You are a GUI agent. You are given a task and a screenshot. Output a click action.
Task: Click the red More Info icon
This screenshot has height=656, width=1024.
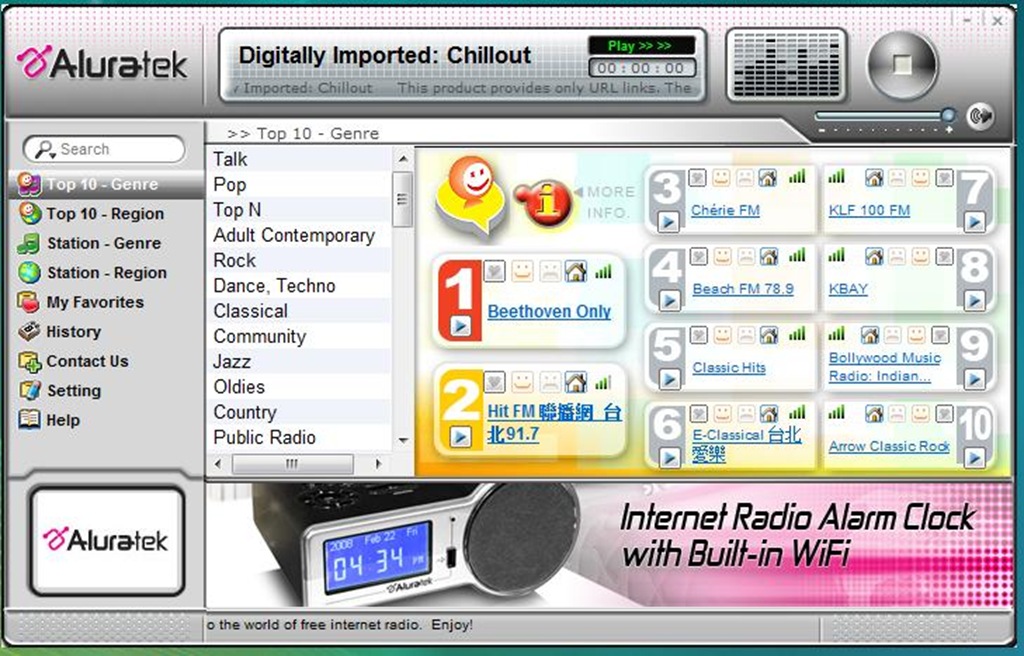coord(543,202)
